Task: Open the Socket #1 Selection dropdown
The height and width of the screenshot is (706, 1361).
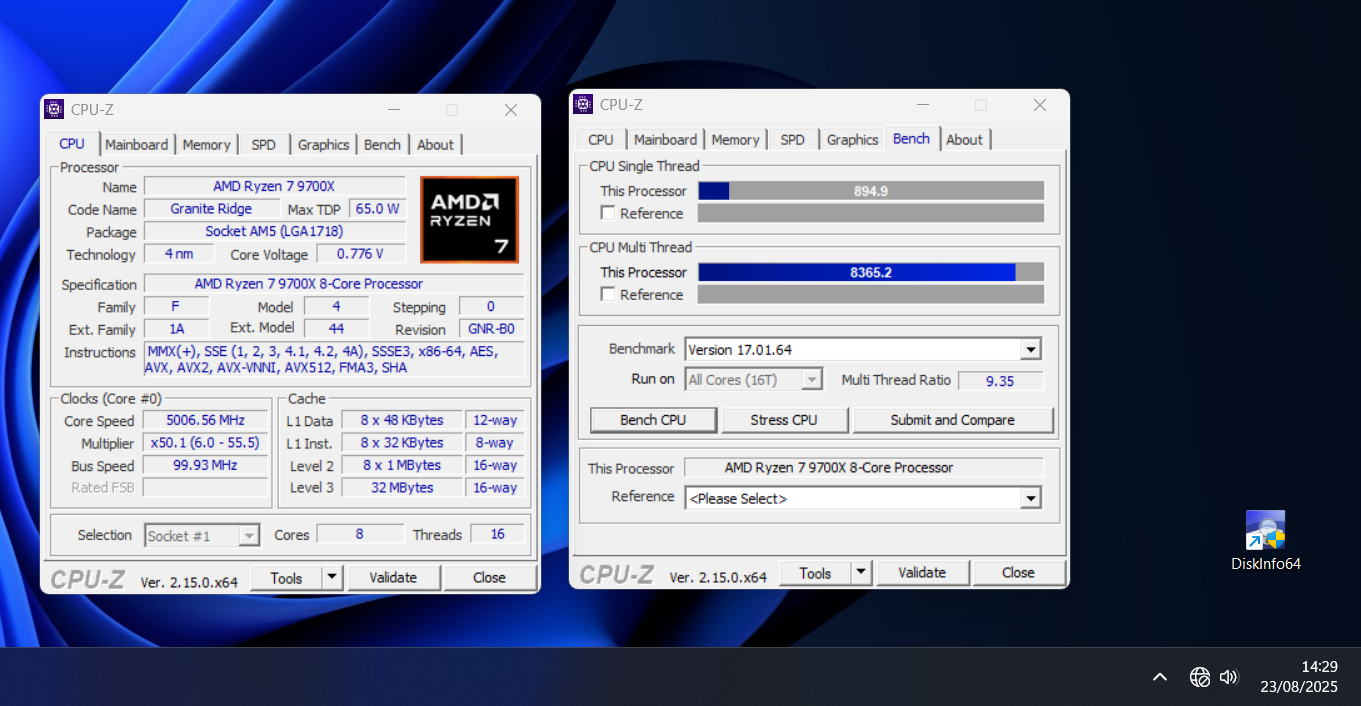Action: pos(249,536)
